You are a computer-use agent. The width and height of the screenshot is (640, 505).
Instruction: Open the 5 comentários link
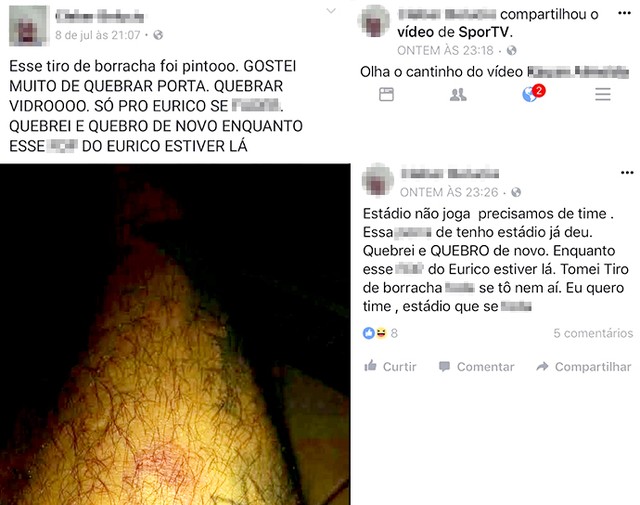593,333
